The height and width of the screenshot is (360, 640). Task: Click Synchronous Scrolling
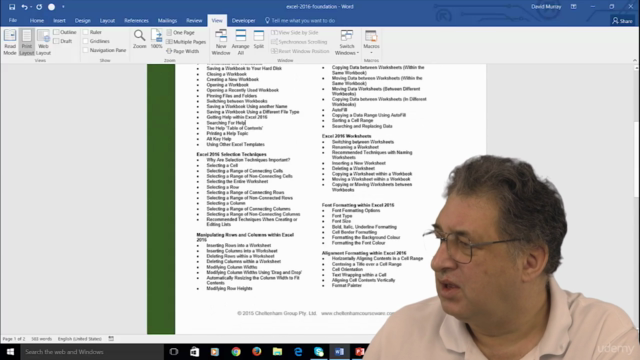tap(299, 42)
